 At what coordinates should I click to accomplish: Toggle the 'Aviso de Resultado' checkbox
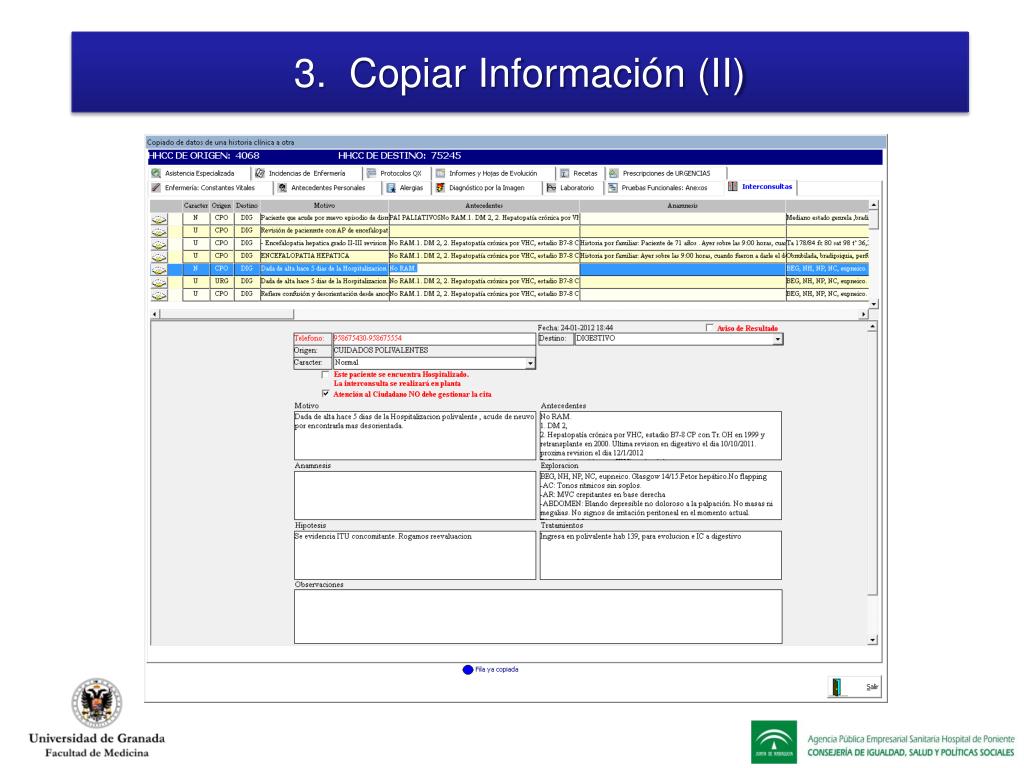pyautogui.click(x=710, y=328)
